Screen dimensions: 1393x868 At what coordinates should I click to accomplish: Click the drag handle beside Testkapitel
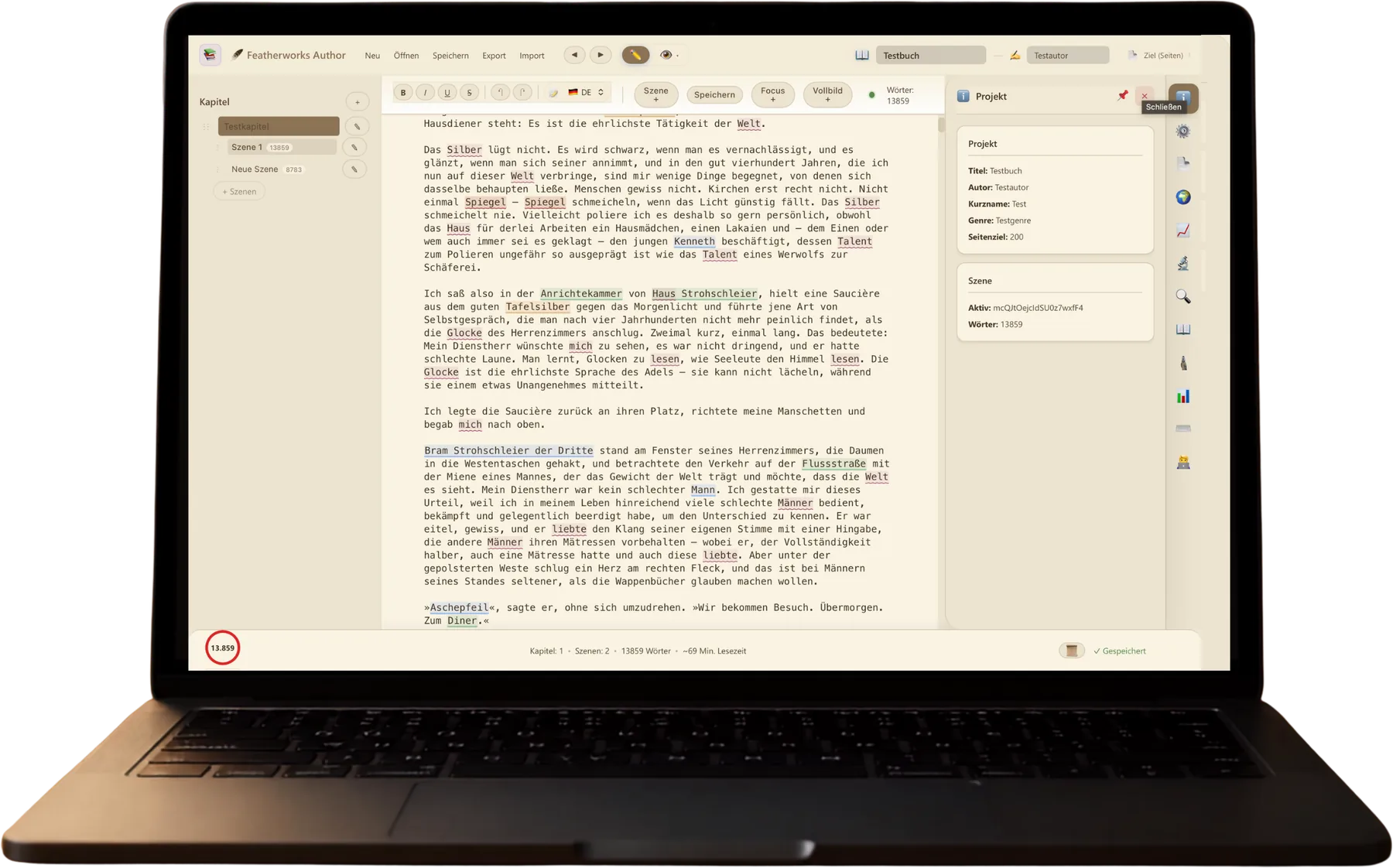coord(207,126)
